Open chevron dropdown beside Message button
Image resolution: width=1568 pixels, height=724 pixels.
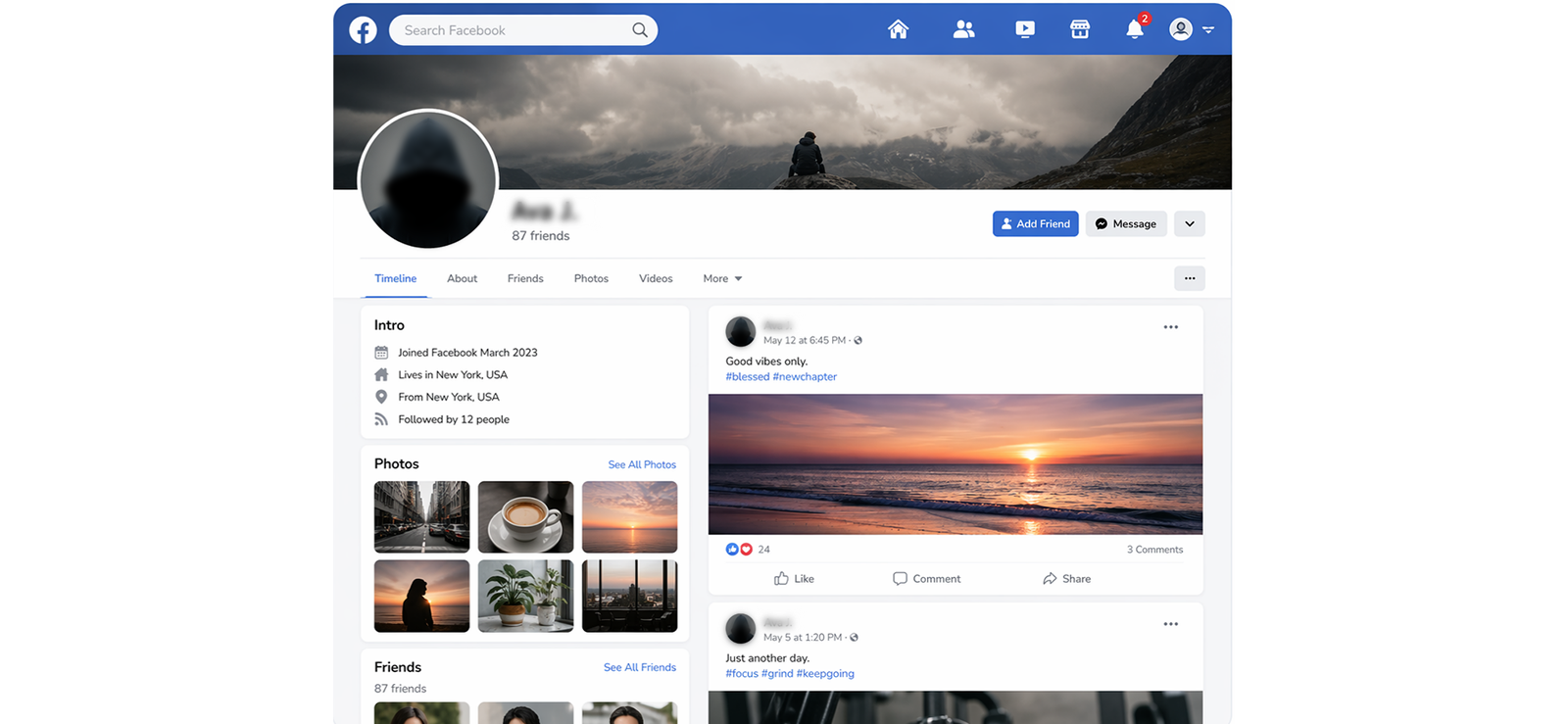[x=1189, y=224]
